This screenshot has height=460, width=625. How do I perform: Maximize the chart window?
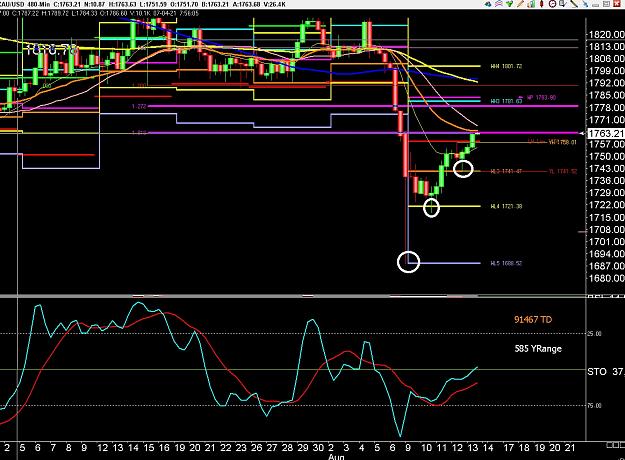[606, 4]
